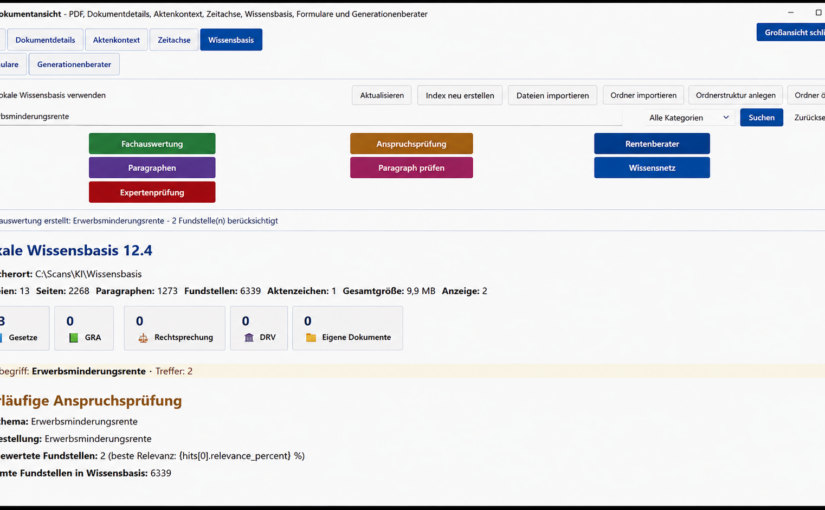Viewport: 825px width, 510px height.
Task: Click Dateien importieren button
Action: [x=552, y=95]
